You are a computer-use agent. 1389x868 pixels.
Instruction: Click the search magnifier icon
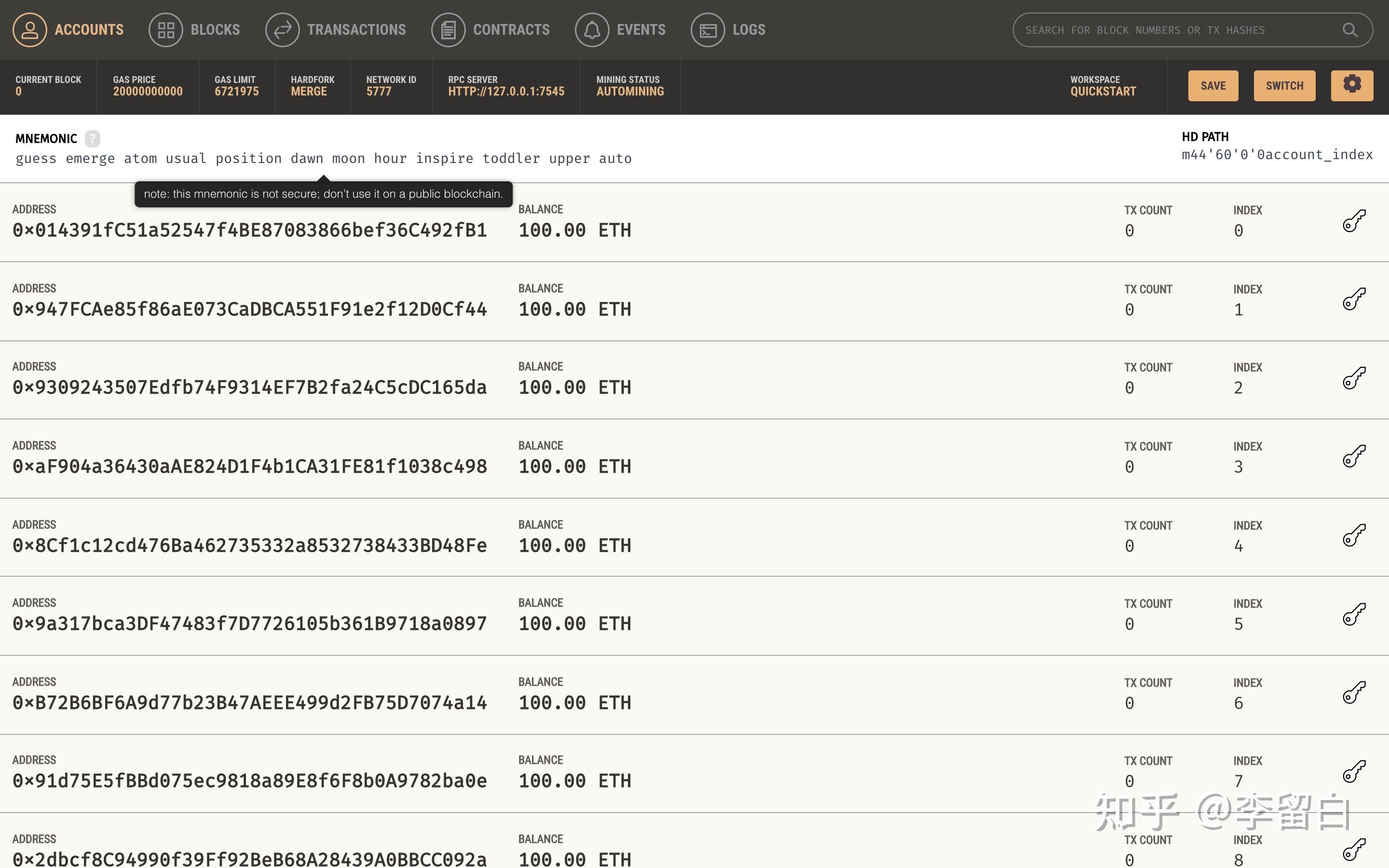pos(1349,30)
